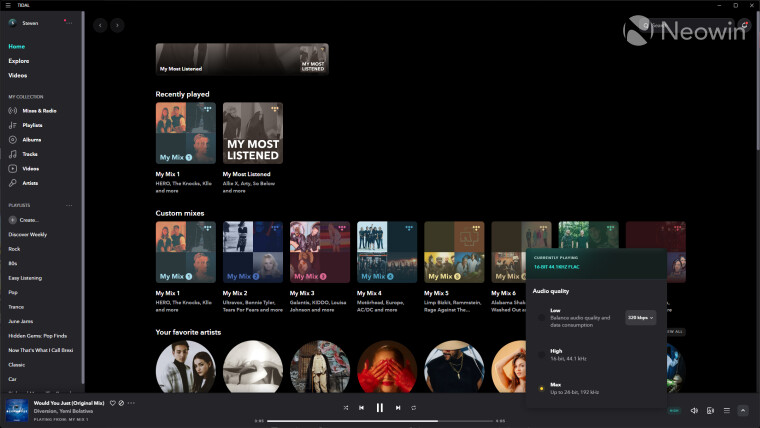This screenshot has width=760, height=428.
Task: Like the current track with heart icon
Action: 112,403
